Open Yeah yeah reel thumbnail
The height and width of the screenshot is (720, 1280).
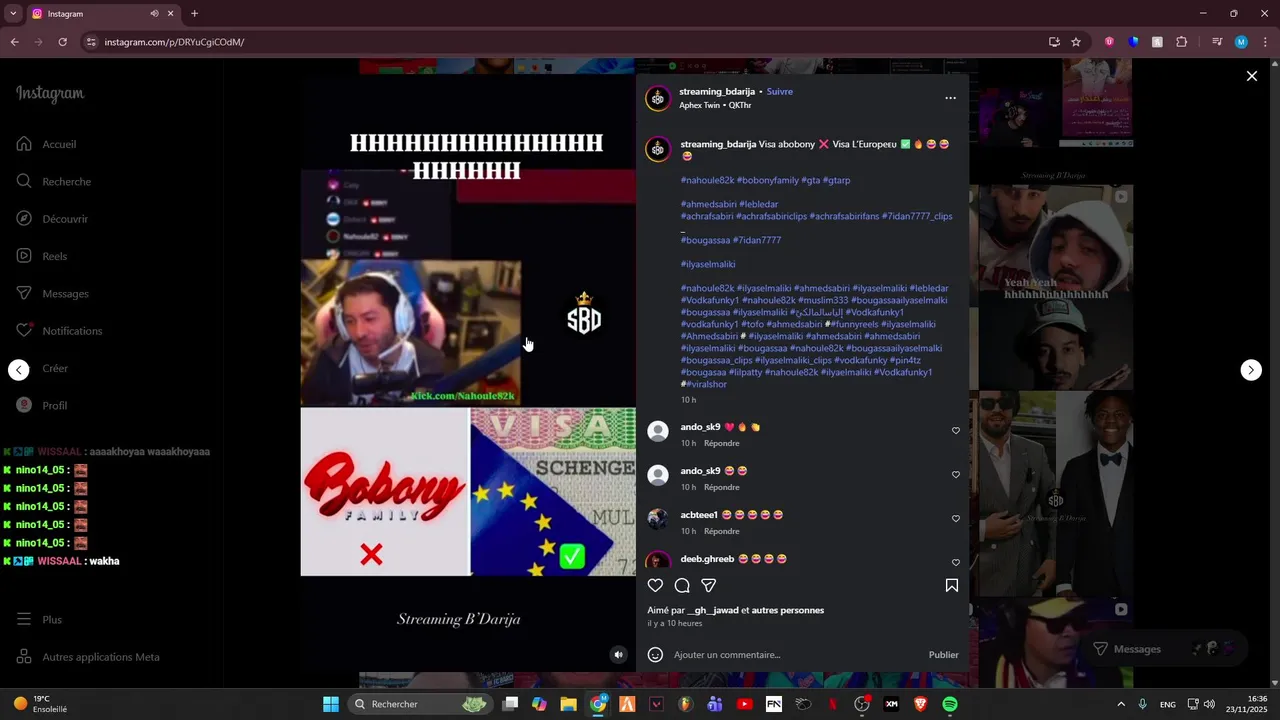(x=1056, y=285)
